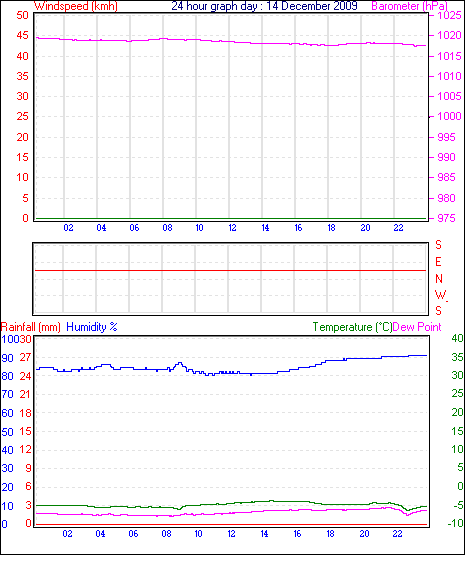Click the N wind direction label

point(439,279)
